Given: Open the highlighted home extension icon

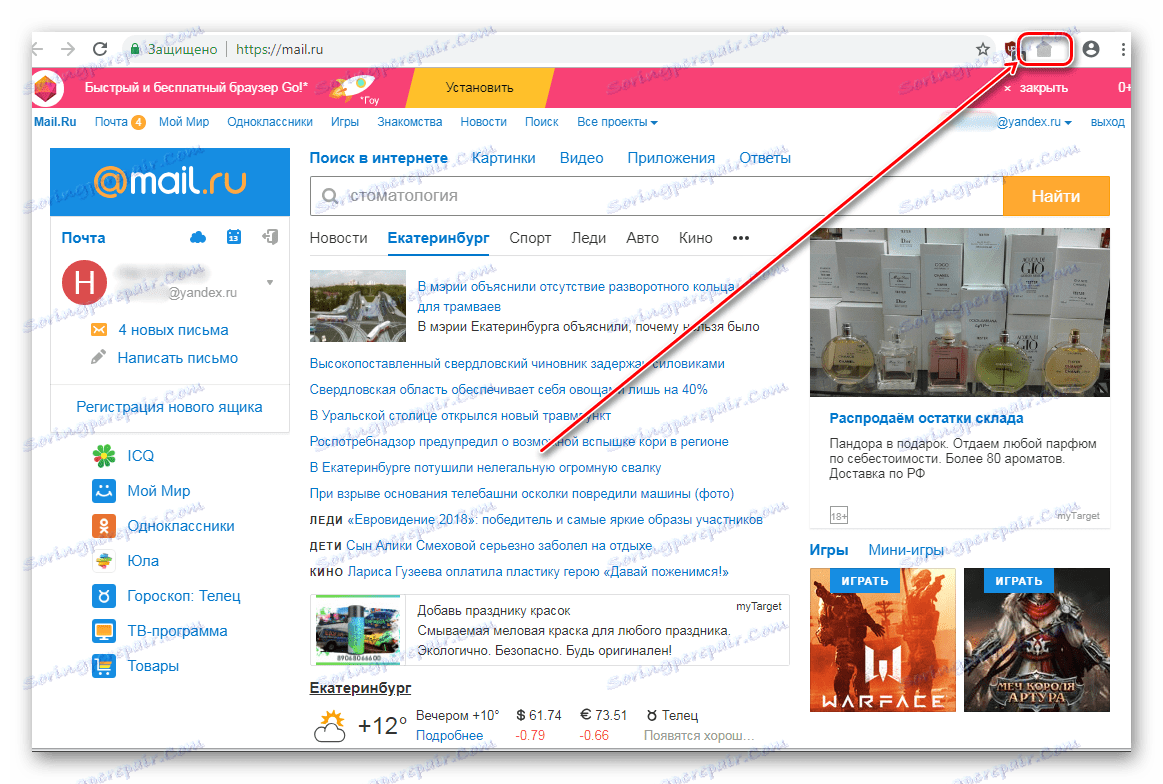Looking at the screenshot, I should [1044, 50].
